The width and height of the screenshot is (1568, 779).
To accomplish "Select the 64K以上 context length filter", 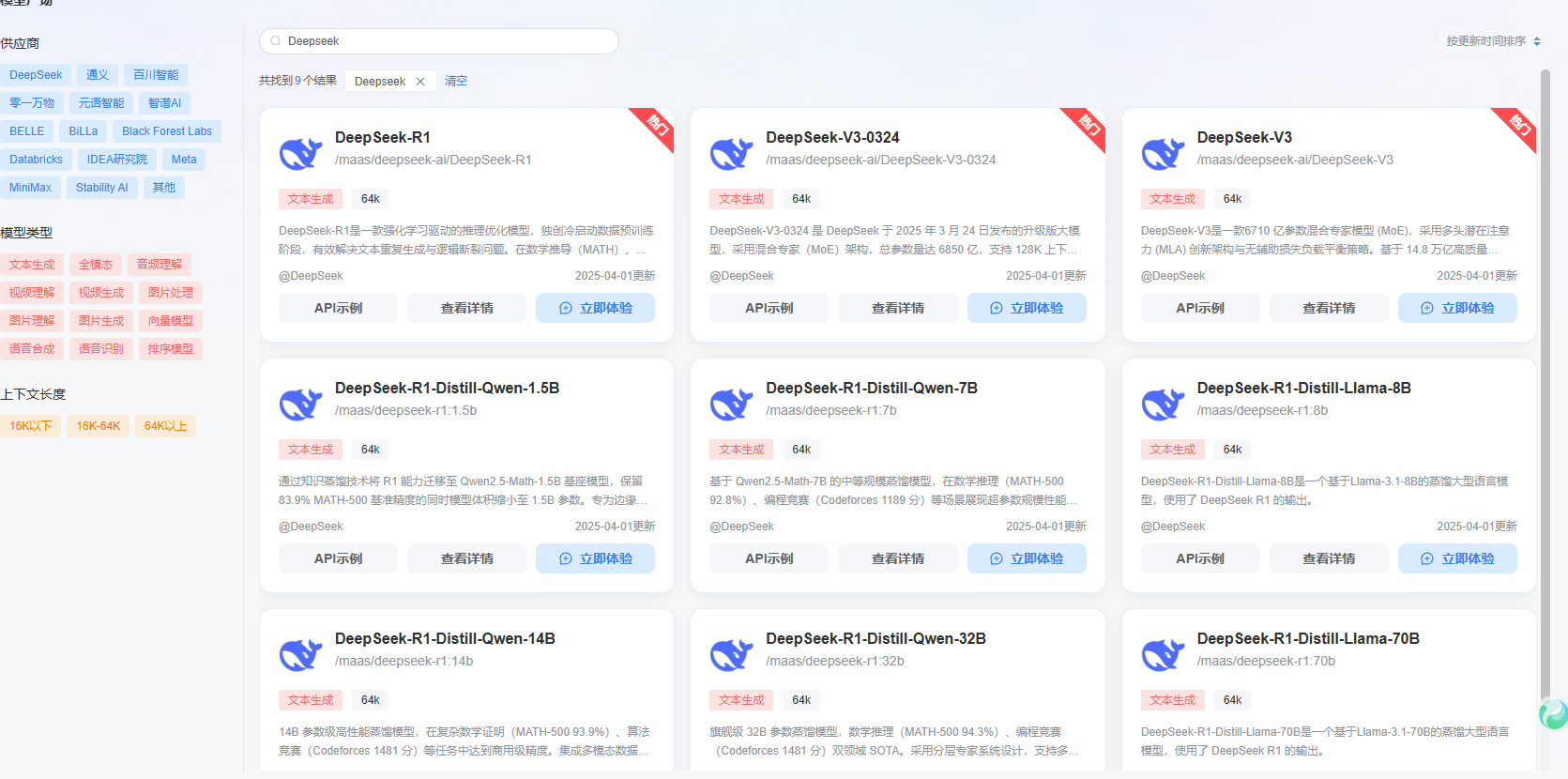I will point(166,426).
